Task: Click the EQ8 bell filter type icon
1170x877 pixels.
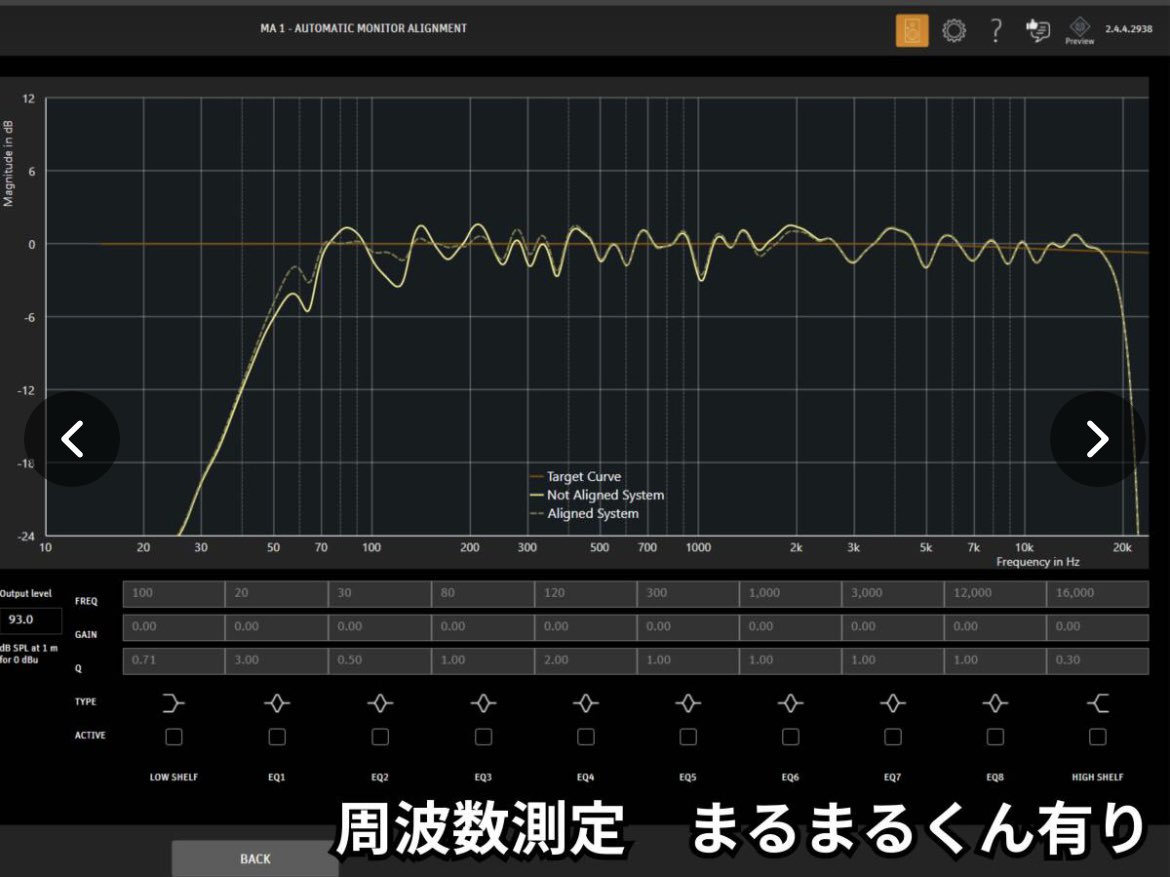Action: point(995,702)
